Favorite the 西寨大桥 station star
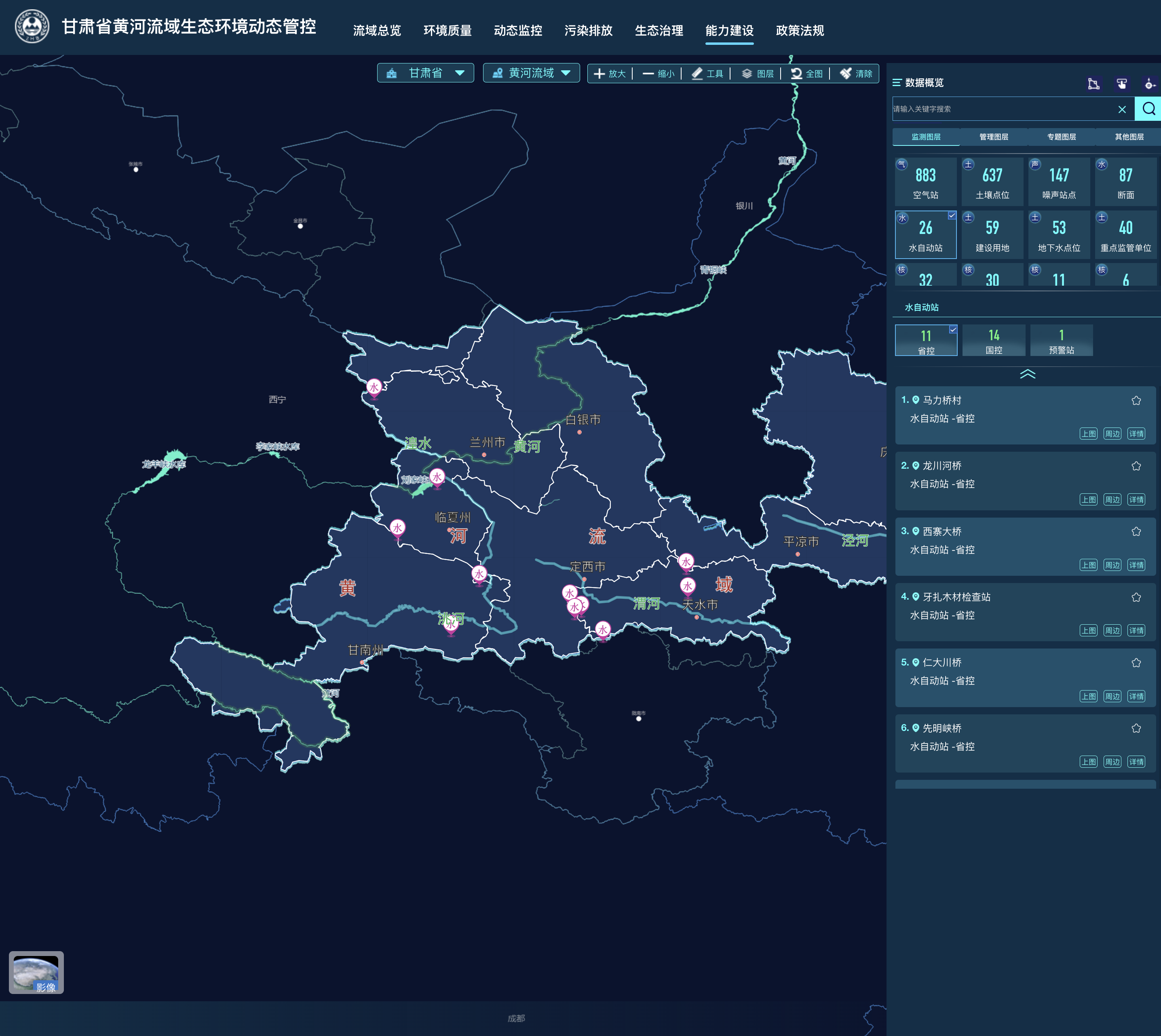 (1136, 531)
